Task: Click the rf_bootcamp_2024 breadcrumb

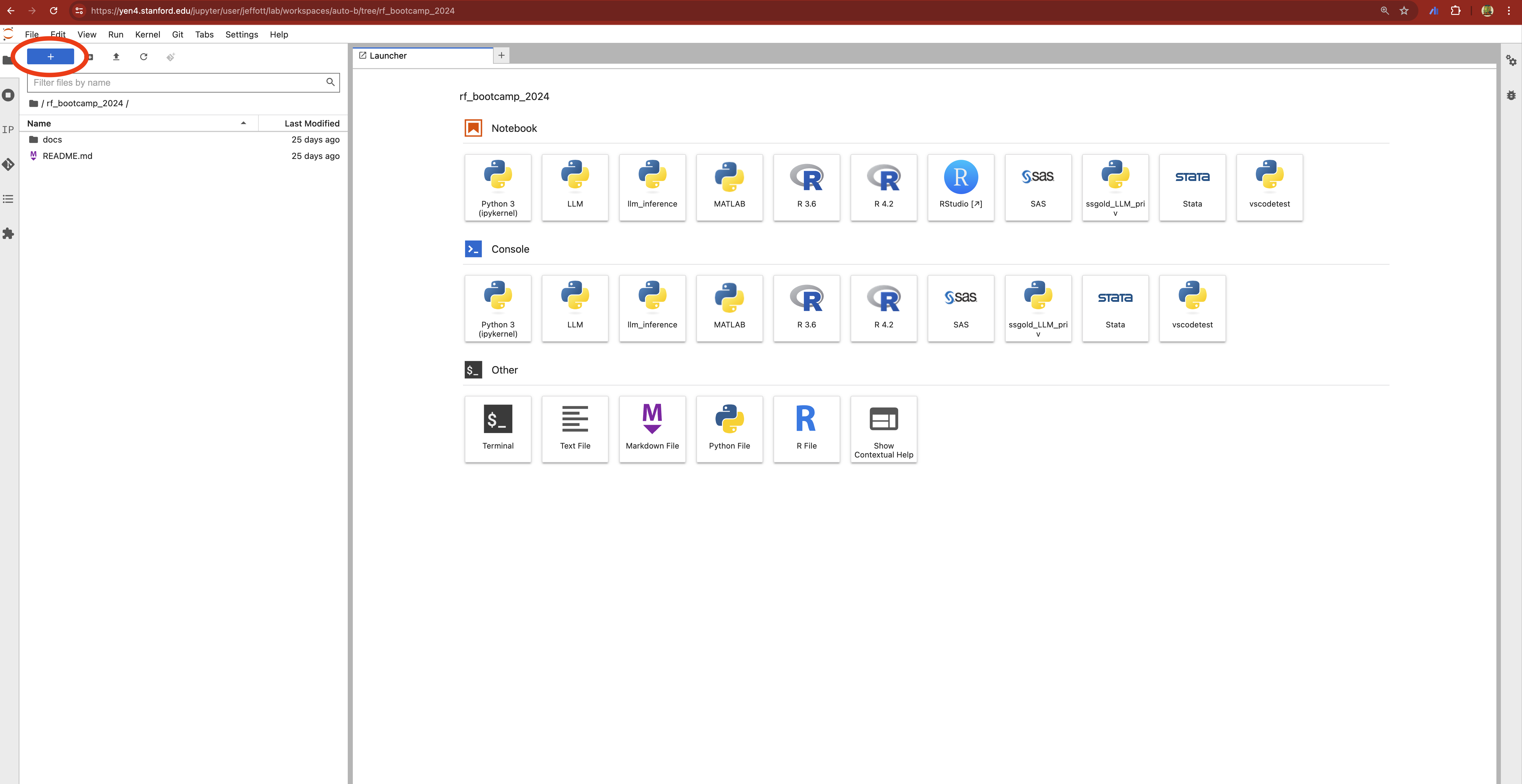Action: click(x=85, y=103)
